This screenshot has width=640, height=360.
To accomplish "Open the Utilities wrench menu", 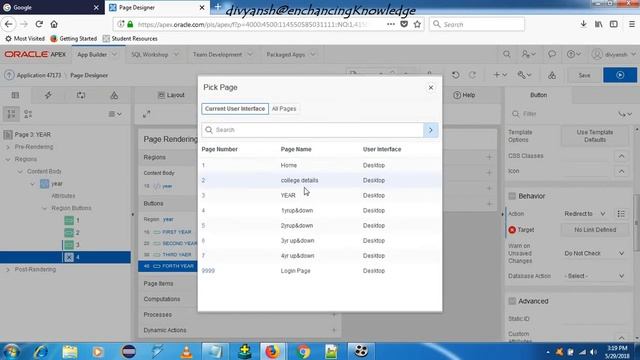I will pos(524,75).
